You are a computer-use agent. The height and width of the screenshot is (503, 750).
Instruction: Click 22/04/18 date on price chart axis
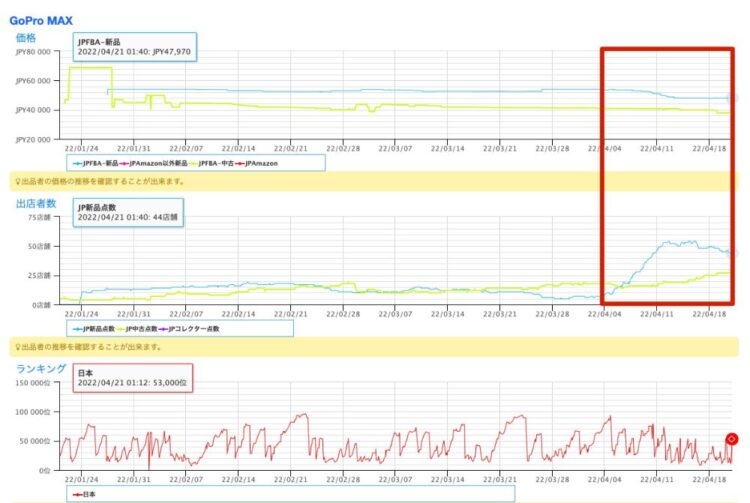click(x=709, y=149)
